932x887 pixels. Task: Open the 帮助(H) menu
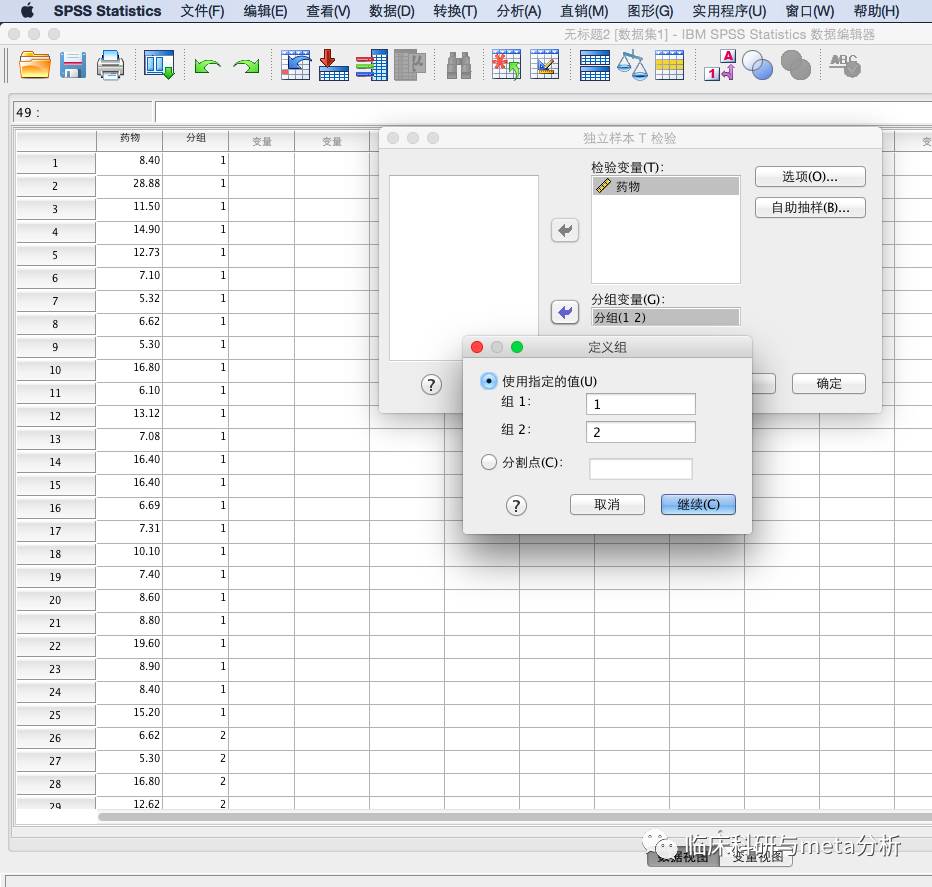tap(876, 11)
